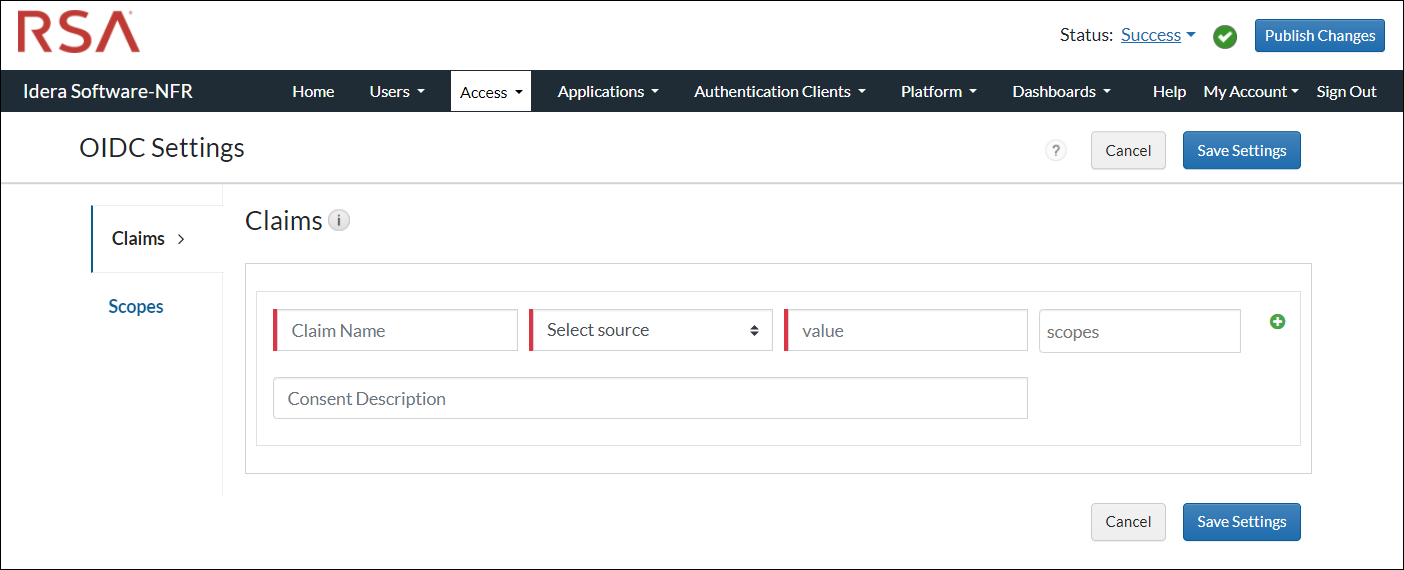
Task: Expand the Applications menu
Action: pos(608,91)
